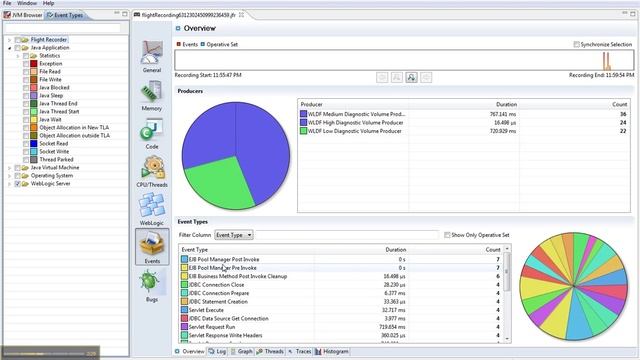640x360 pixels.
Task: Open the Filter Column Event Type dropdown
Action: [x=233, y=235]
